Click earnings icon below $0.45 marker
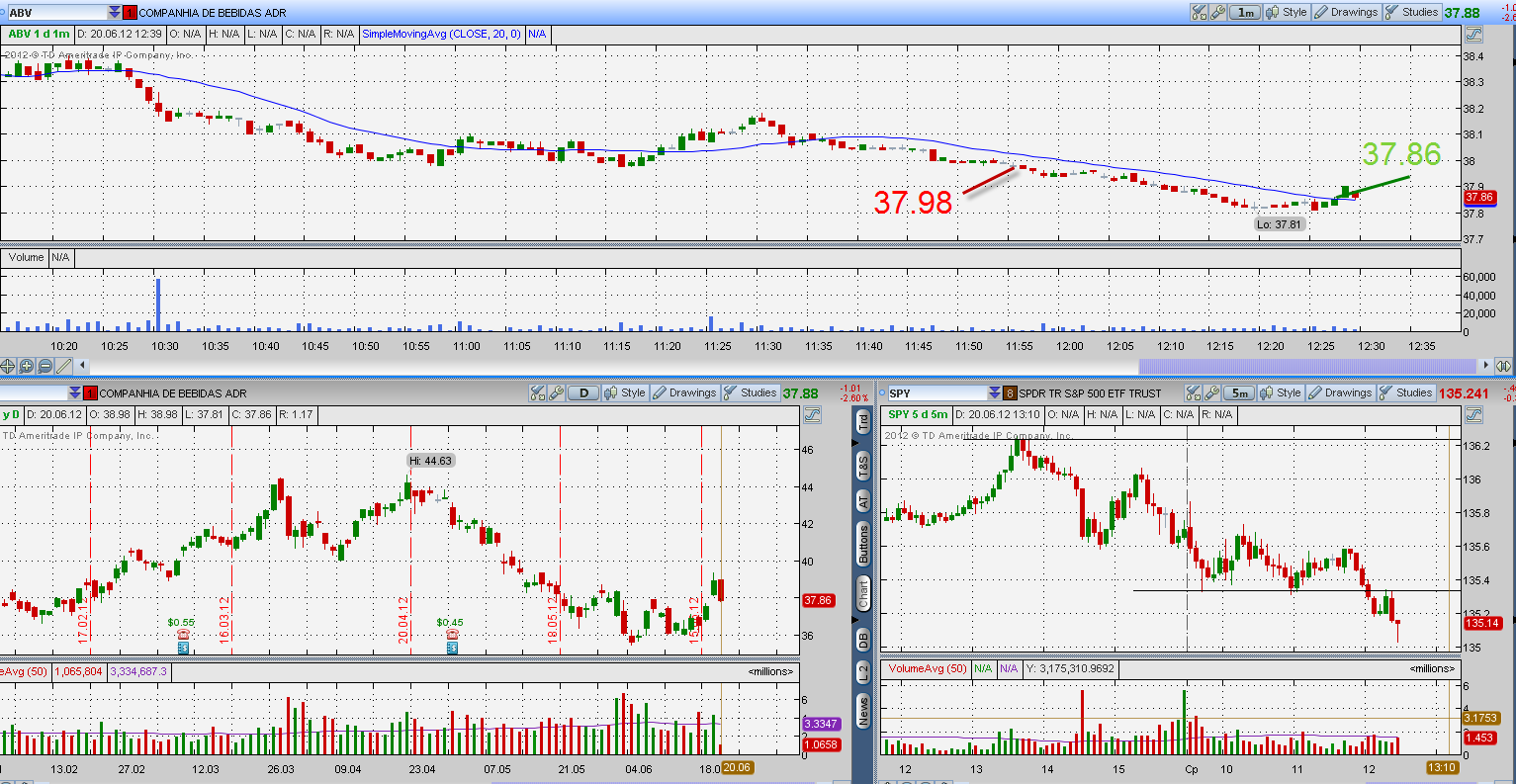This screenshot has height=784, width=1516. point(452,648)
